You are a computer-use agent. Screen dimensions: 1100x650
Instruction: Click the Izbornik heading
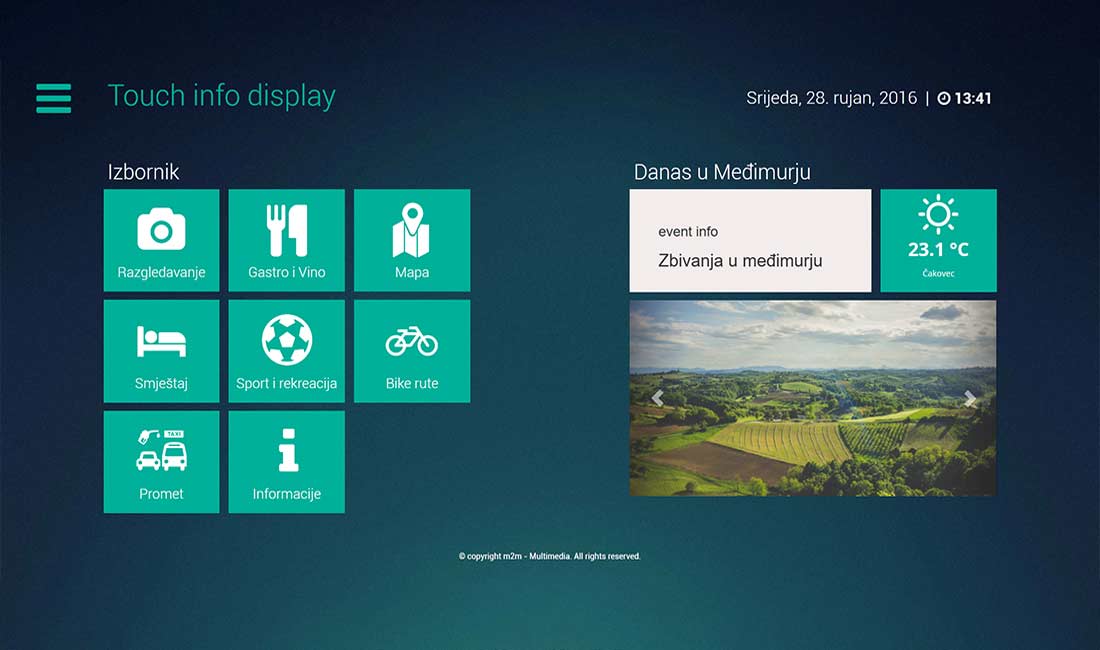pos(143,172)
